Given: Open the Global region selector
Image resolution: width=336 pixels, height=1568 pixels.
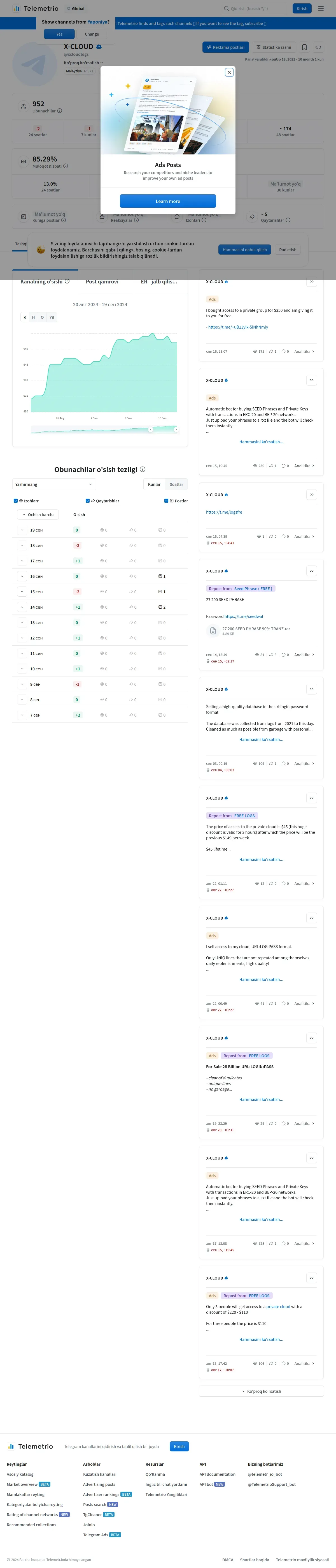Looking at the screenshot, I should [76, 8].
